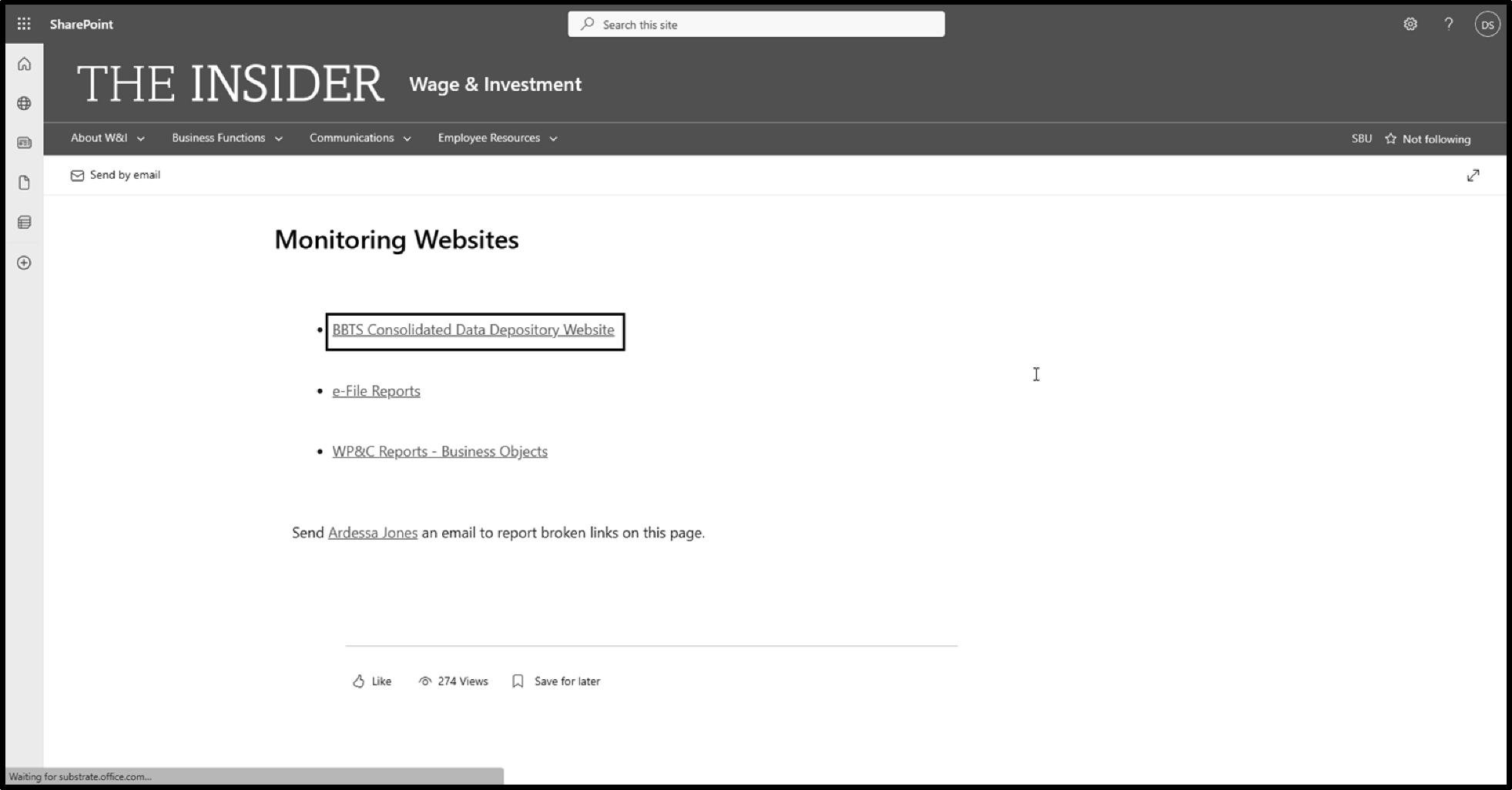Open BBTS Consolidated Data Depository Website link
Image resolution: width=1512 pixels, height=790 pixels.
[473, 330]
